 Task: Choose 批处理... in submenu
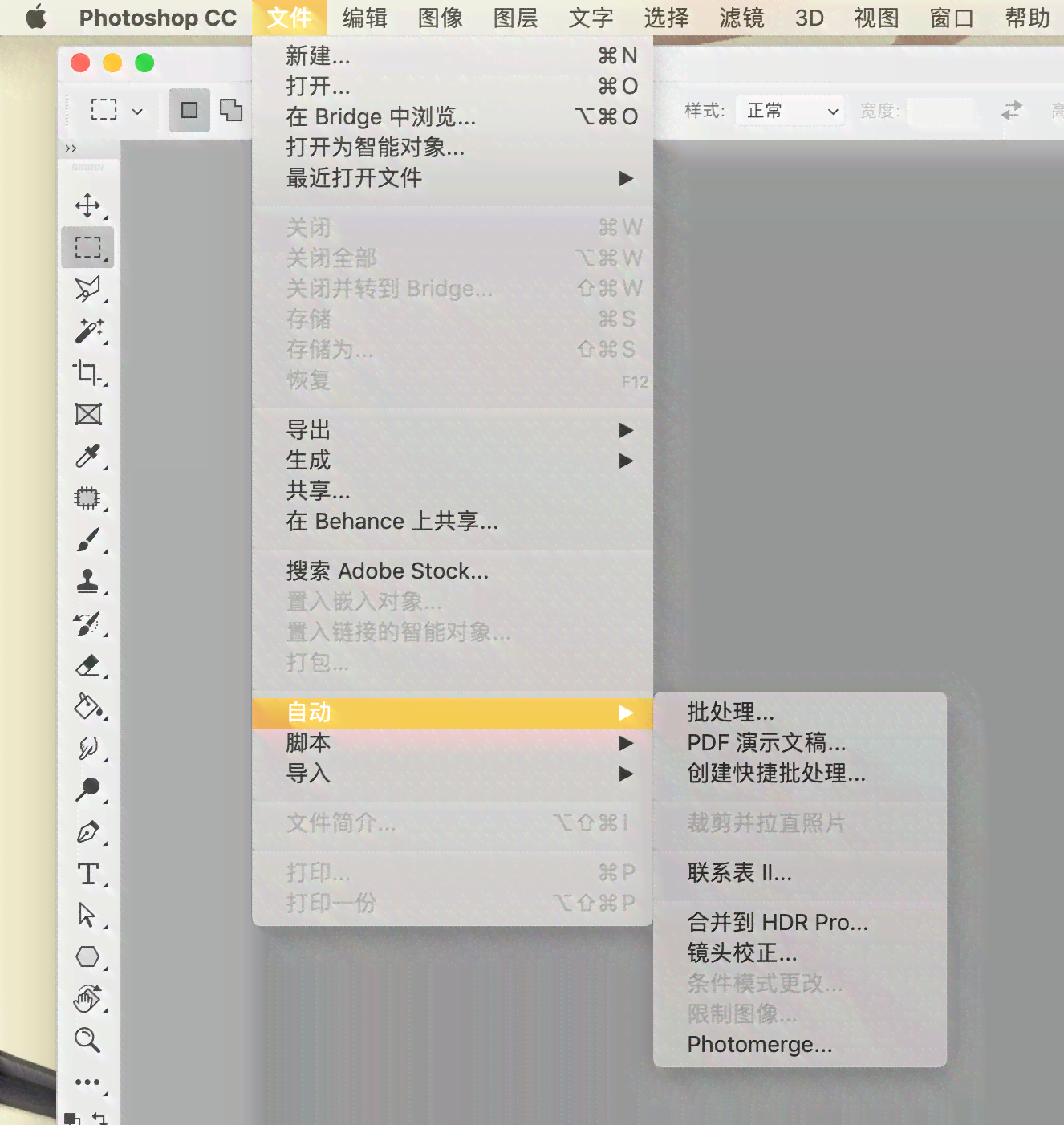coord(800,713)
